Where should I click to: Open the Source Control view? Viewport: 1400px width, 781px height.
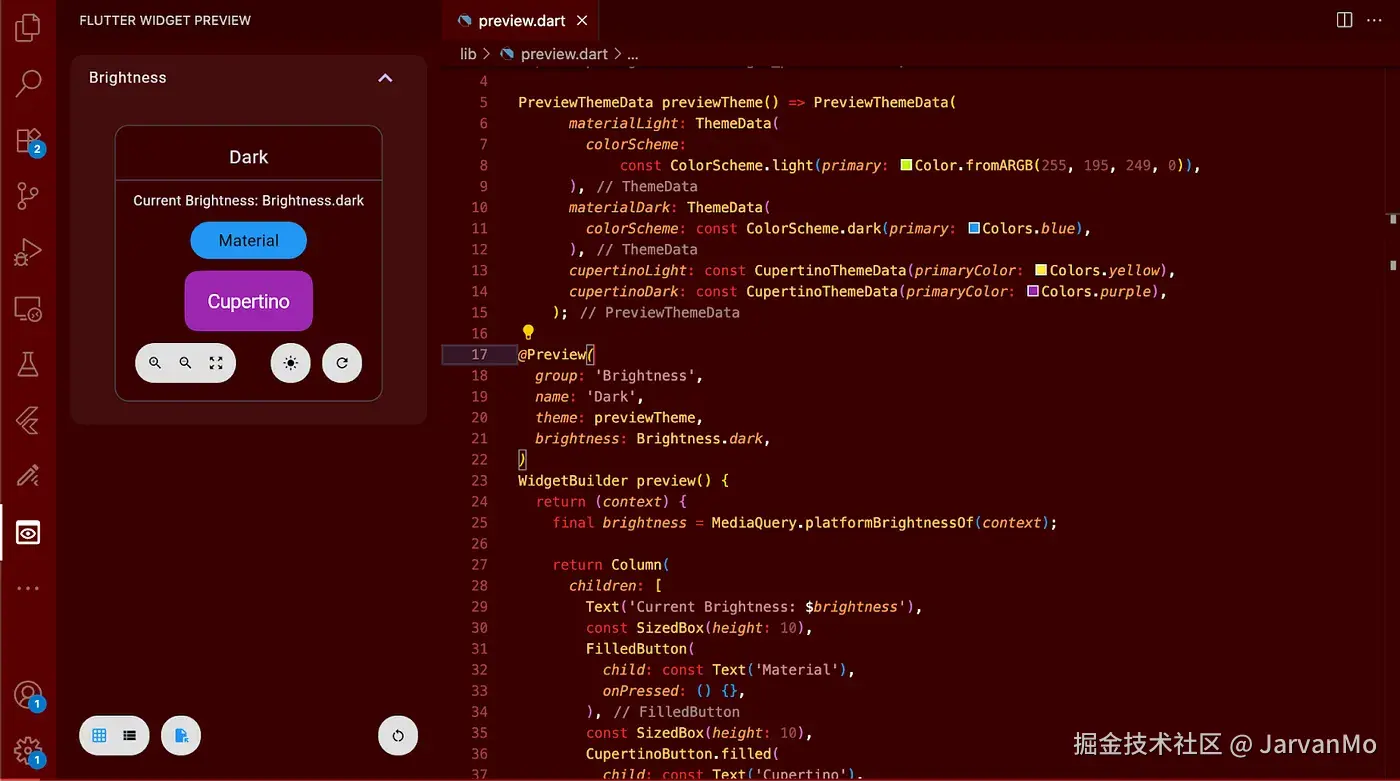click(x=28, y=196)
